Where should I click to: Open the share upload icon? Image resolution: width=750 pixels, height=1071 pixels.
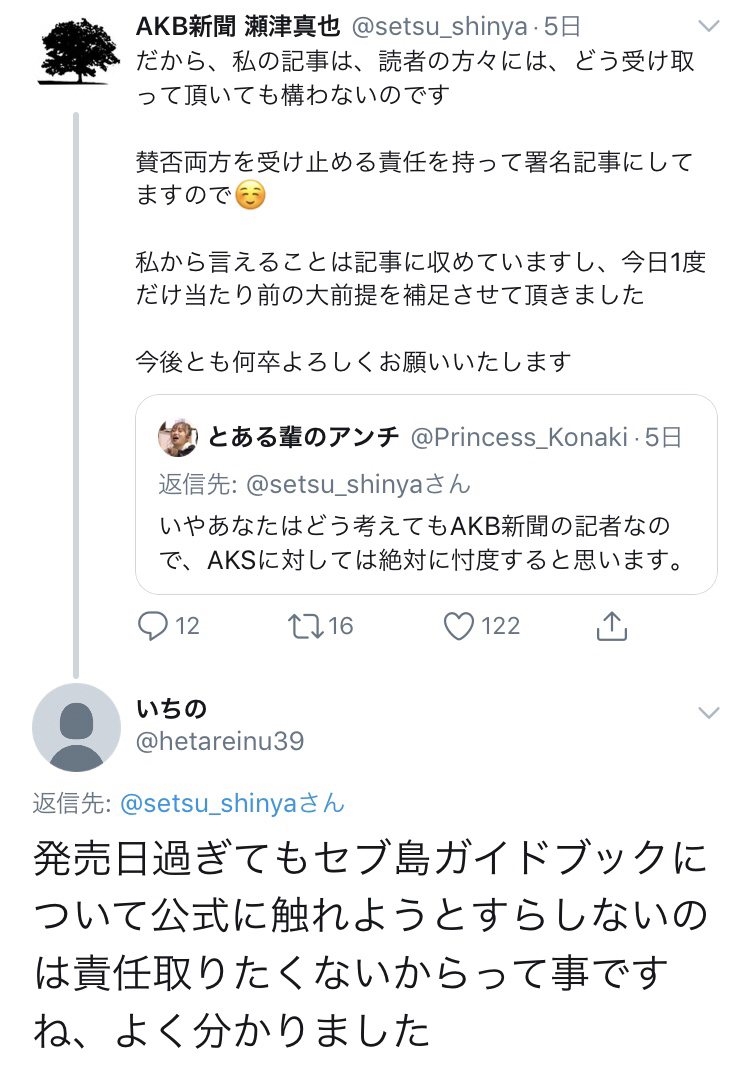pyautogui.click(x=611, y=626)
